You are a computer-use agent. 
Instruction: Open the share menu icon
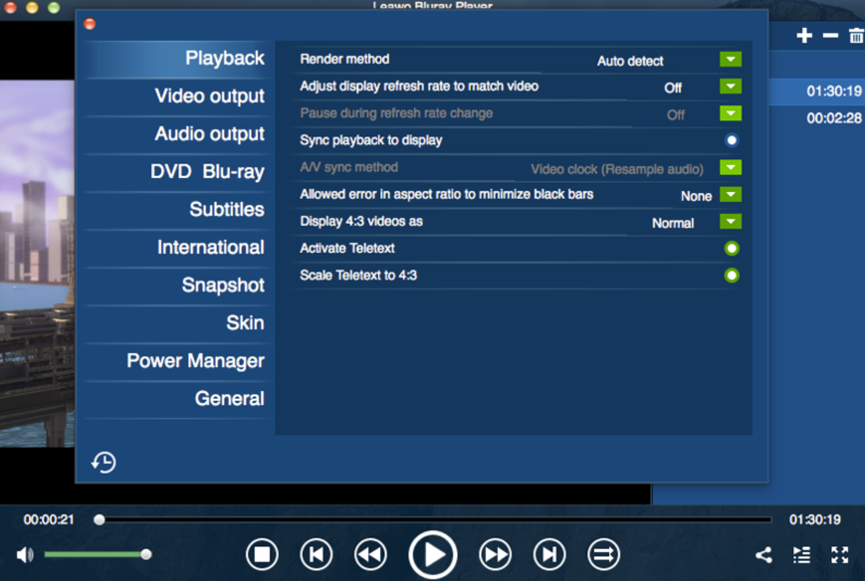pyautogui.click(x=763, y=554)
